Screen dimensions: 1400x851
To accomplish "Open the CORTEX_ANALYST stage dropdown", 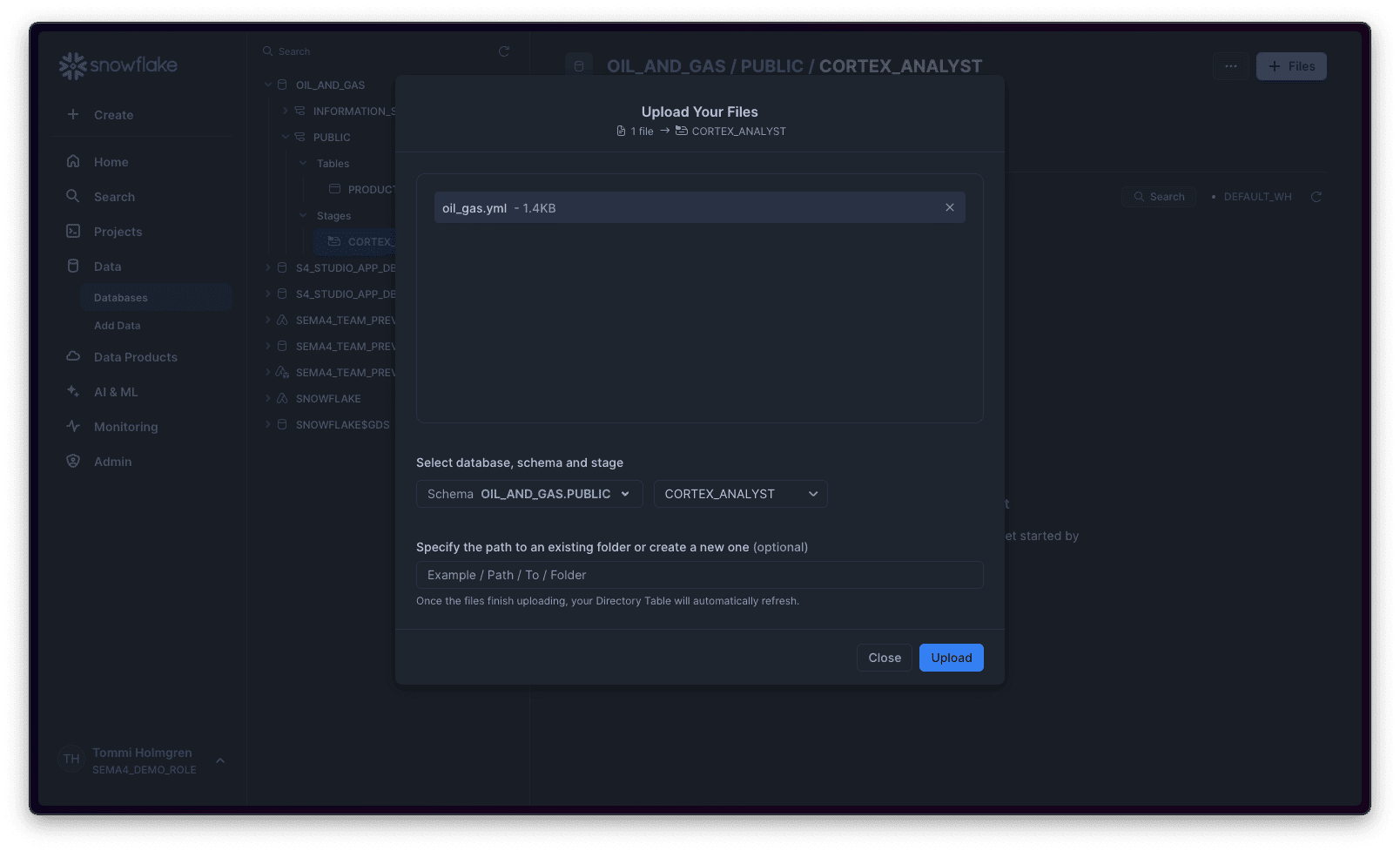I will pyautogui.click(x=739, y=493).
